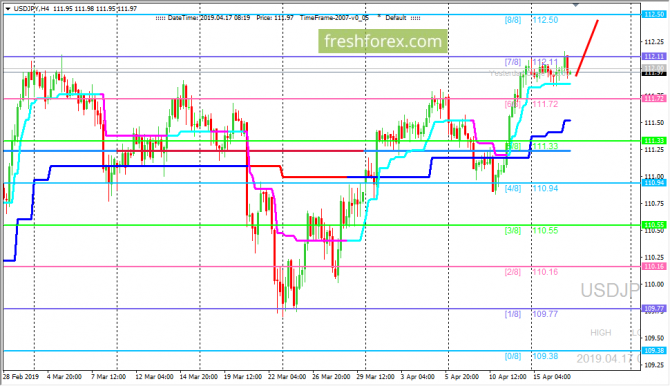Select the 110.94 blue price tag
The height and width of the screenshot is (386, 670).
coord(654,183)
